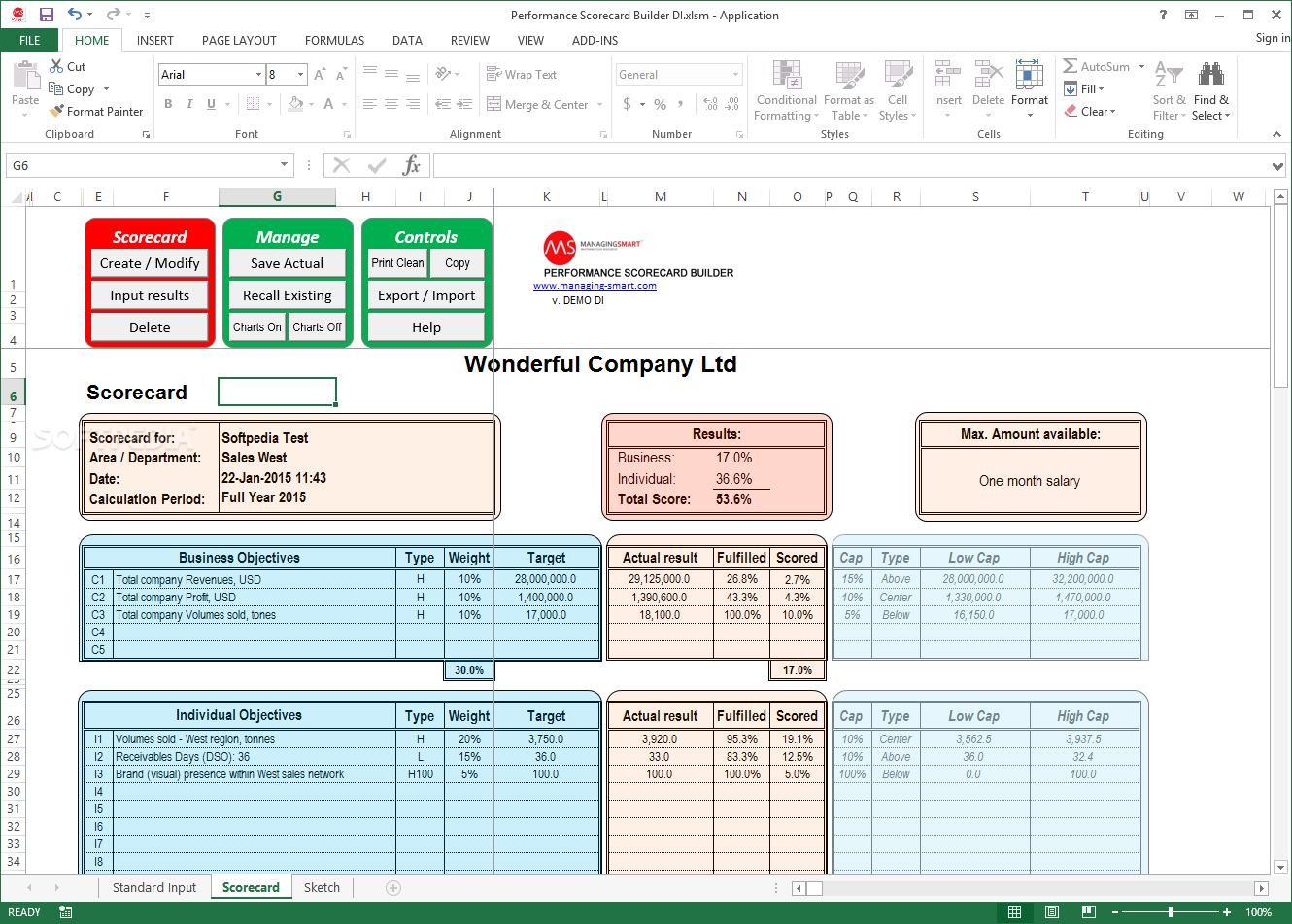Viewport: 1292px width, 924px height.
Task: Toggle Wrap Text
Action: pyautogui.click(x=522, y=75)
